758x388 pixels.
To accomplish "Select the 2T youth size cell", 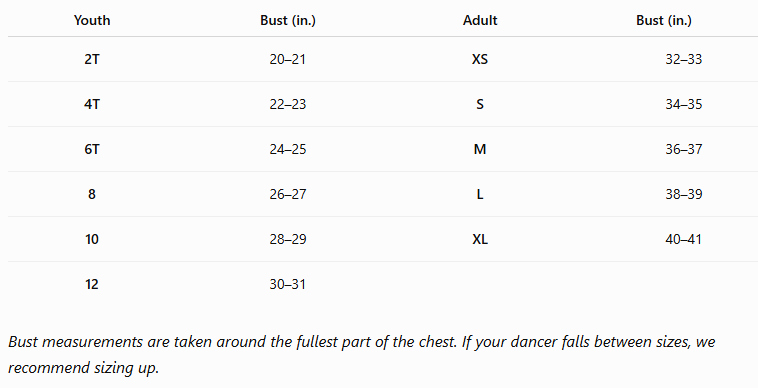I will point(92,59).
